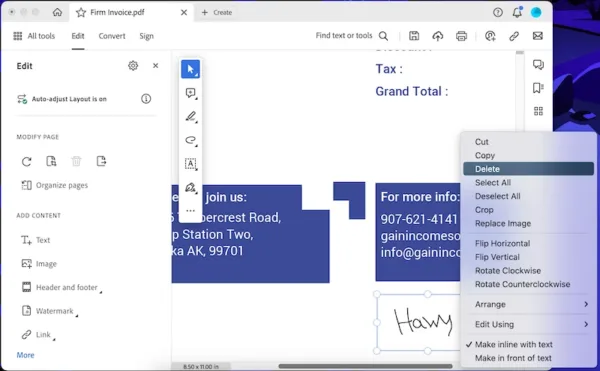Copy link using the chain icon

514,36
